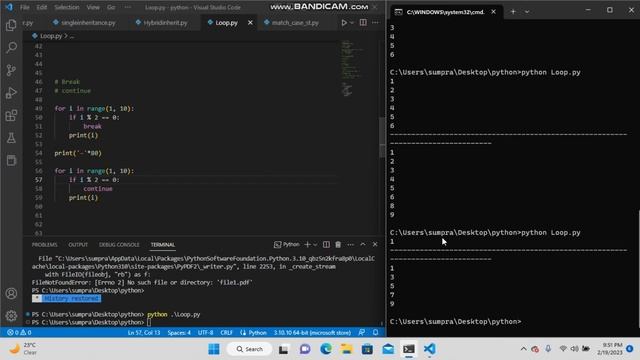Expand cmd window profile dropdown arrow
Viewport: 640px width, 360px height.
(x=527, y=12)
